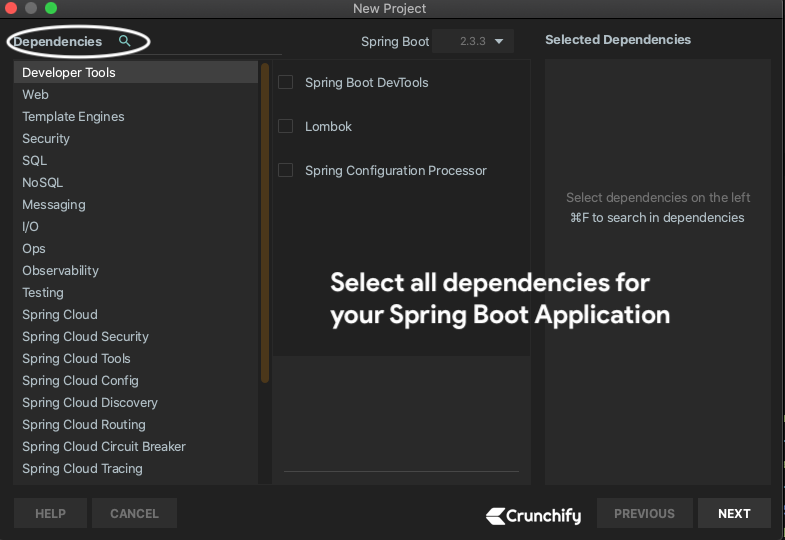Select the NoSQL category
Viewport: 785px width, 540px height.
[43, 182]
